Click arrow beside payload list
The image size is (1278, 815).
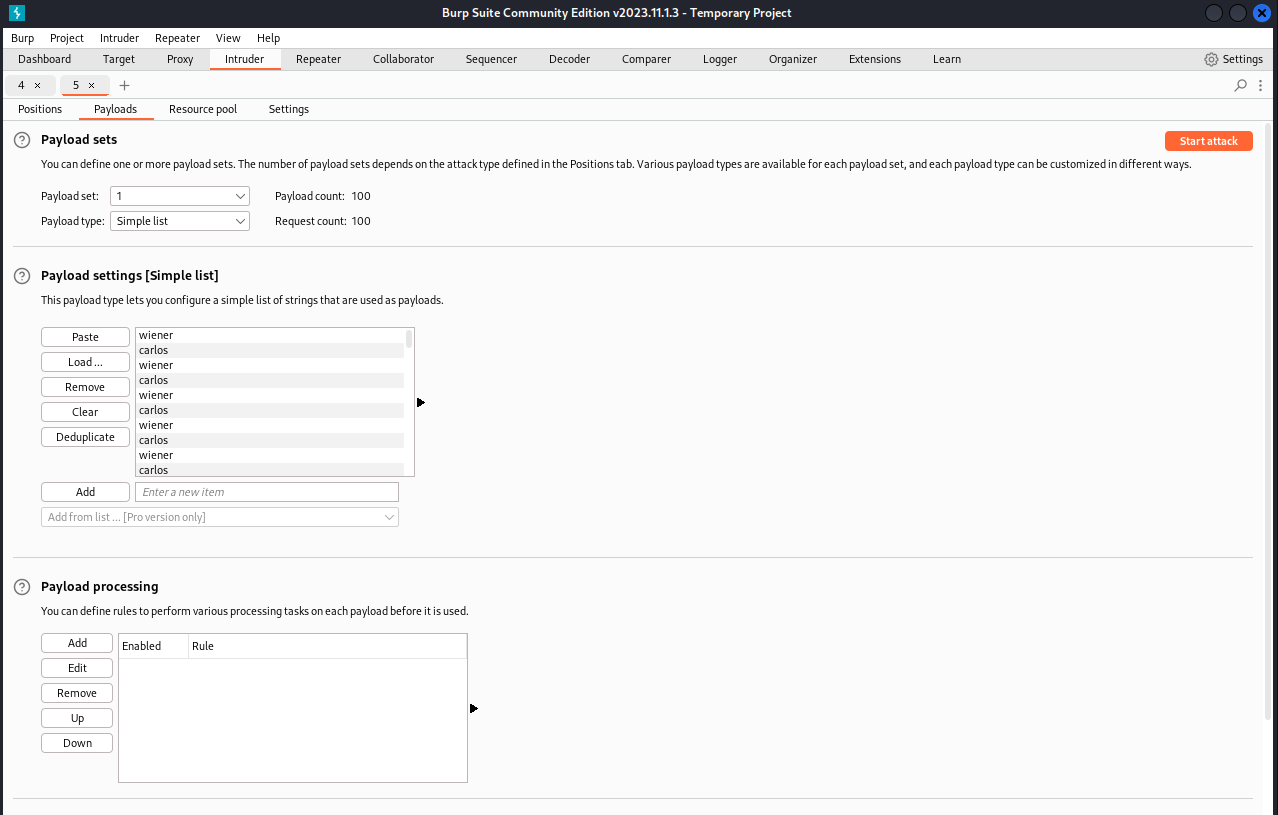[x=421, y=402]
